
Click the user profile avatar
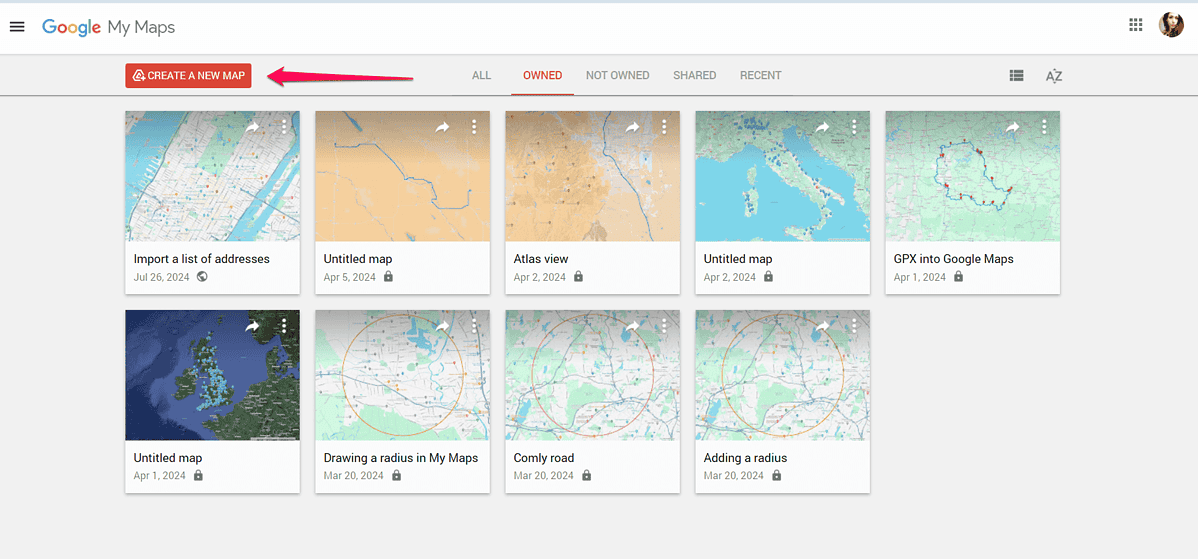click(1171, 26)
